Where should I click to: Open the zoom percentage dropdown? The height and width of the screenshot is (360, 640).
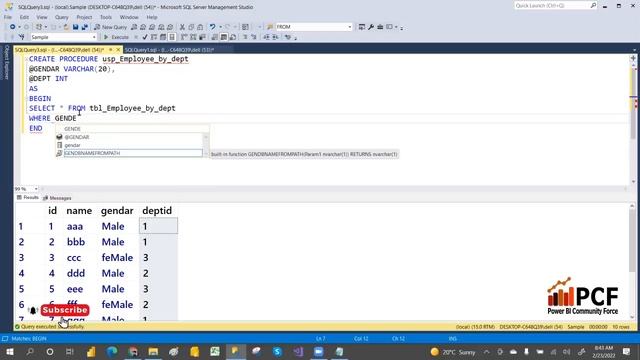36,189
